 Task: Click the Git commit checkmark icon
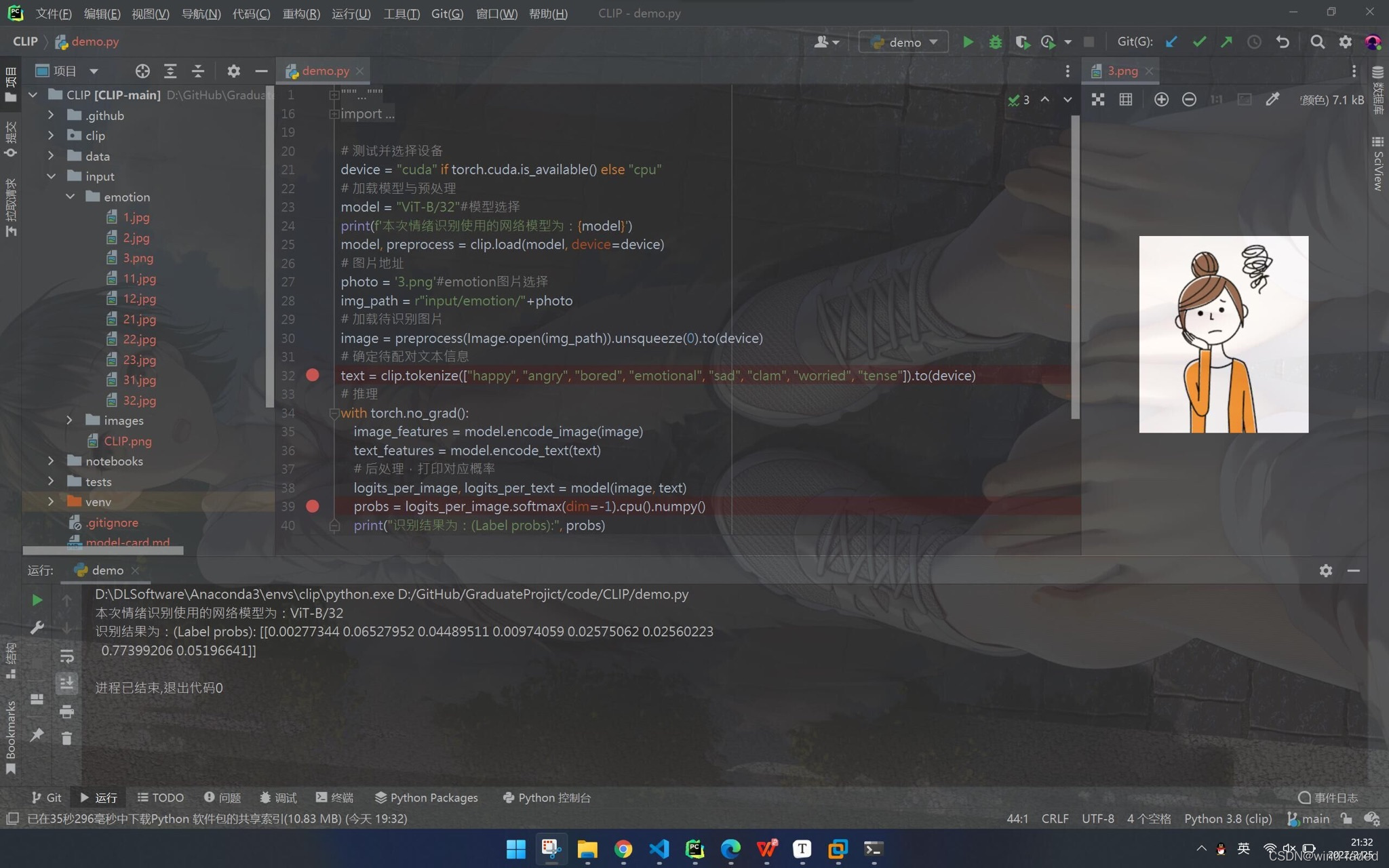pyautogui.click(x=1199, y=42)
